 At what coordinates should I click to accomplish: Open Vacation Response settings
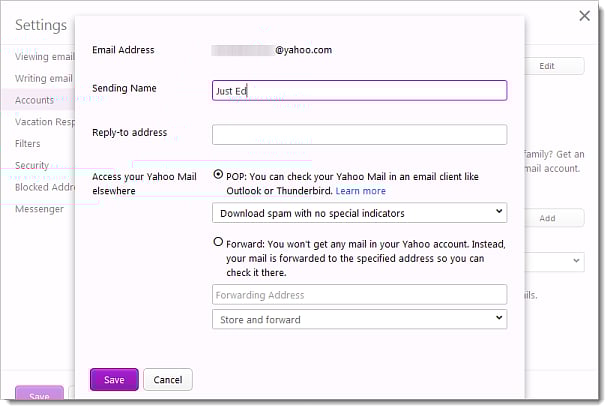[x=45, y=122]
